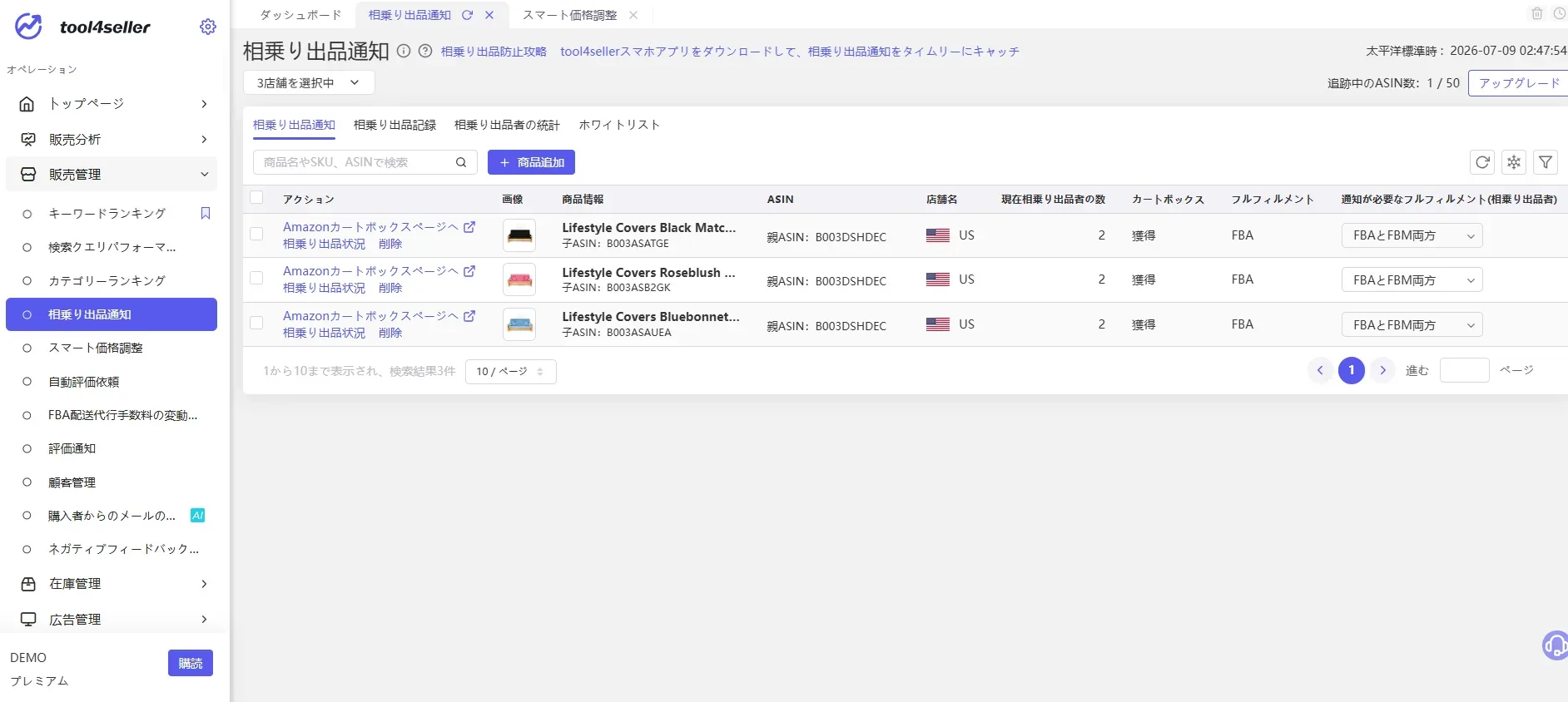Viewport: 1568px width, 702px height.
Task: Open the customer support headset icon
Action: tap(1555, 645)
